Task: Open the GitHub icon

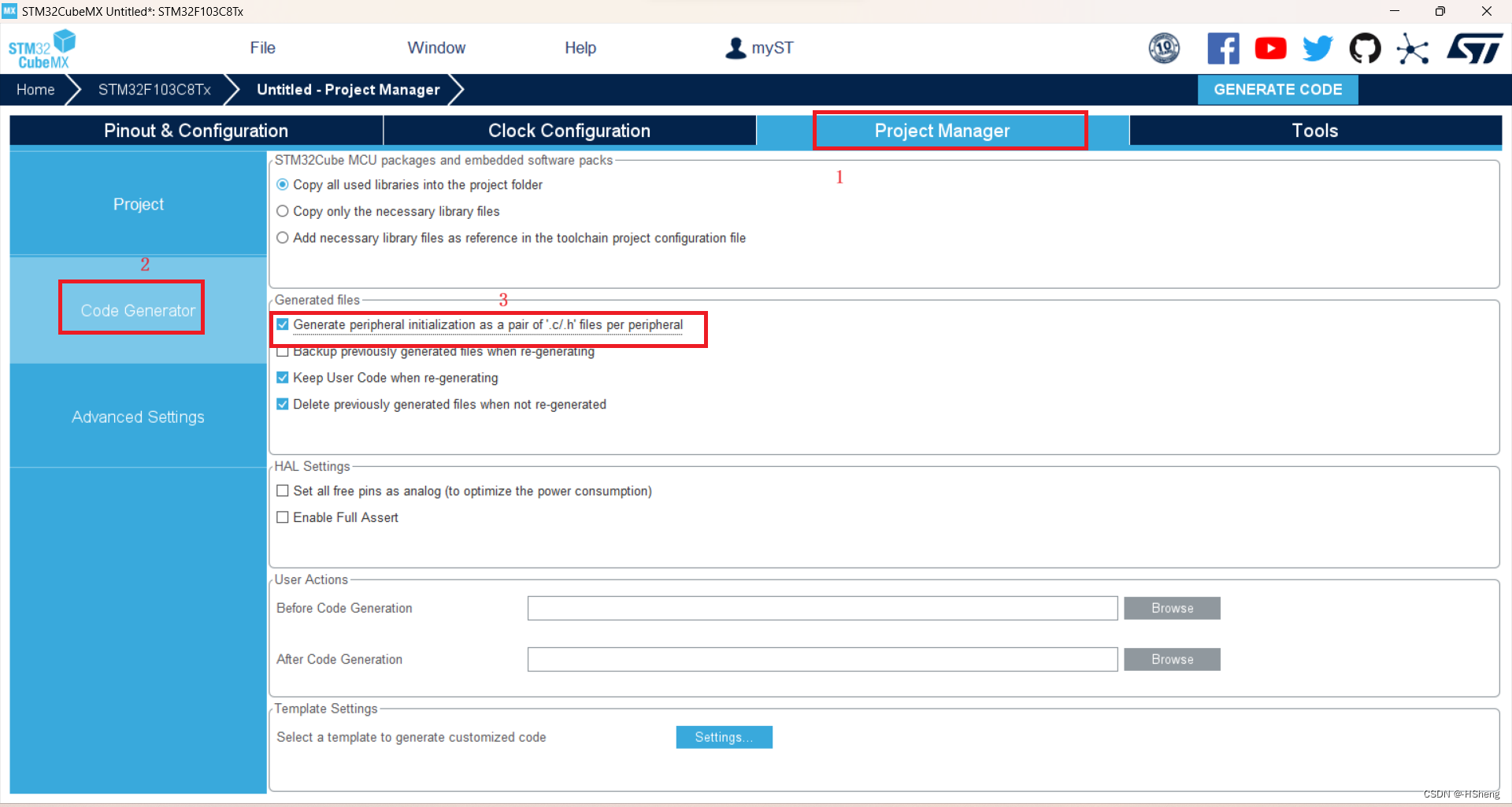Action: click(1365, 49)
